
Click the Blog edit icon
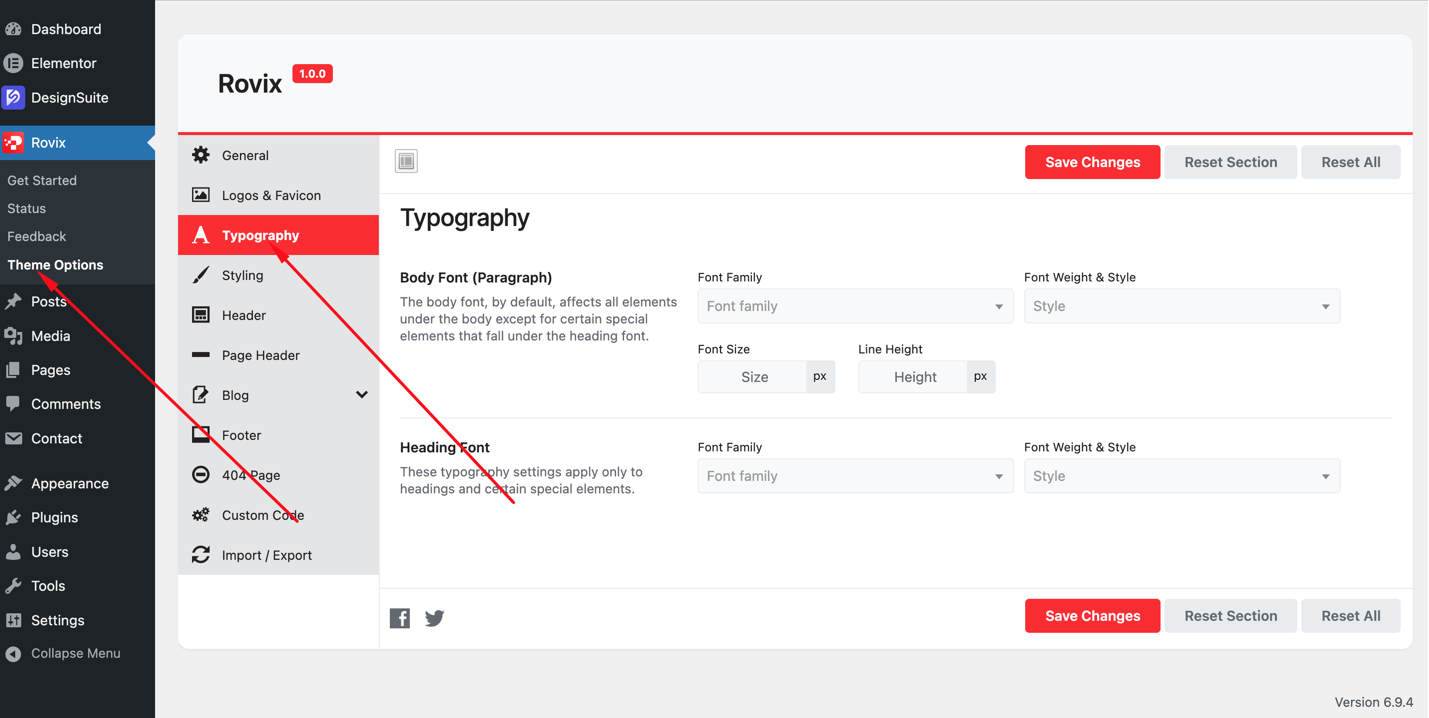point(201,395)
